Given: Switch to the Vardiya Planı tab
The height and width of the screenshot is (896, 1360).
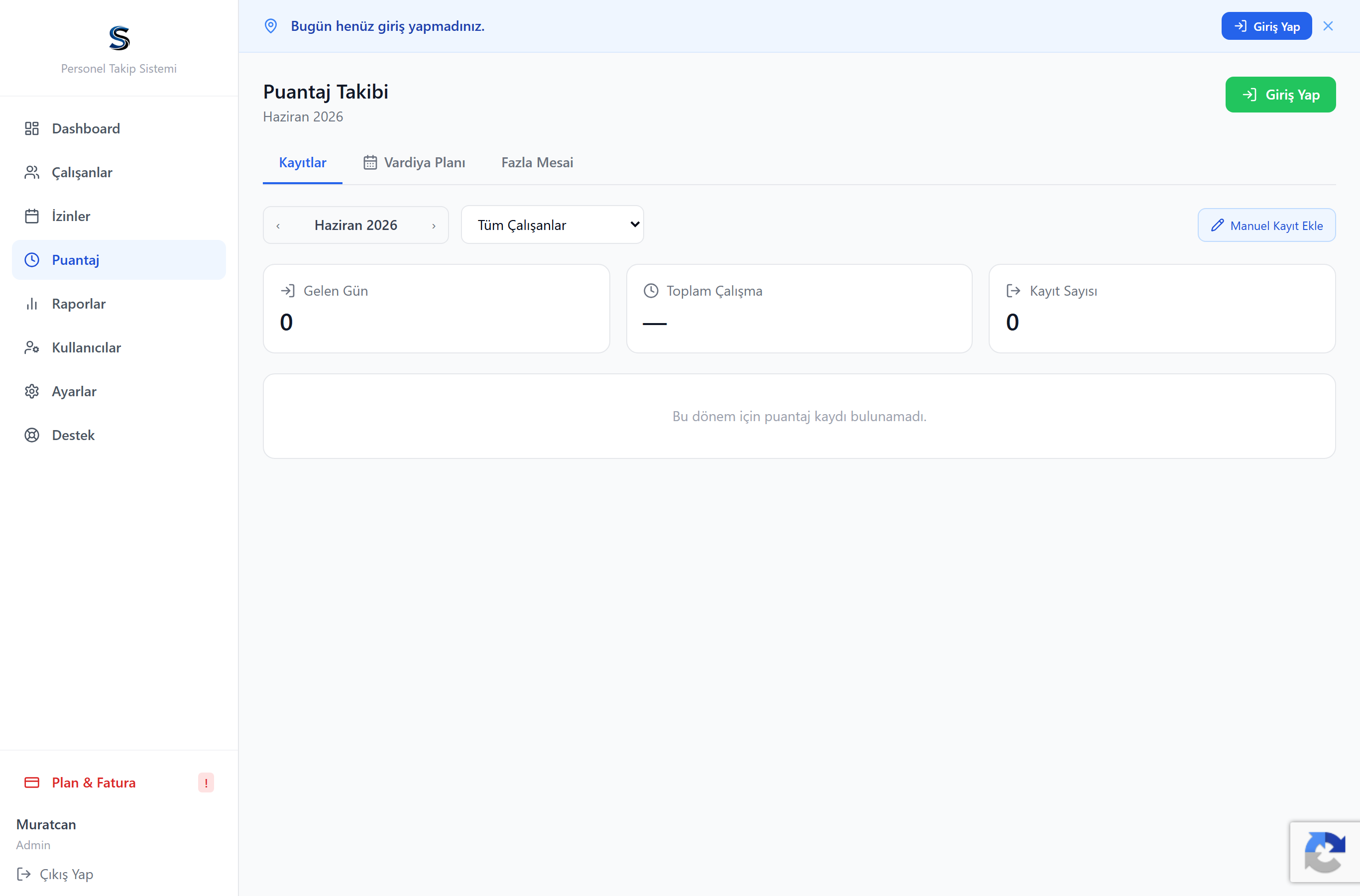Looking at the screenshot, I should pyautogui.click(x=414, y=163).
